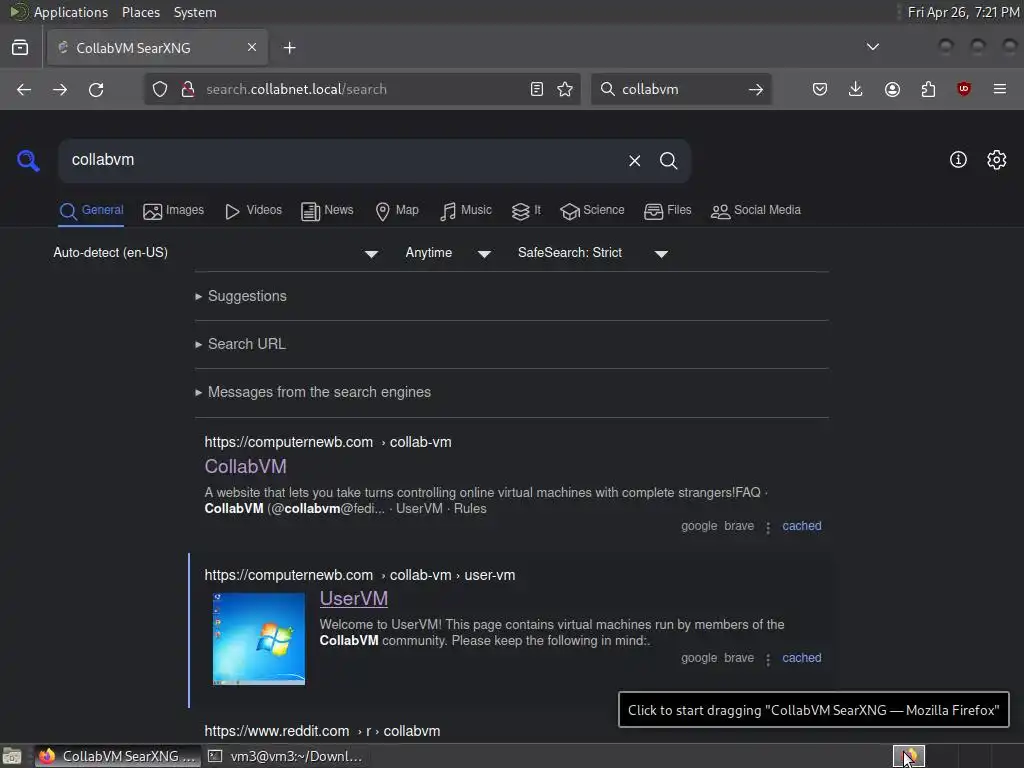
Task: Switch to the It category
Action: [526, 210]
